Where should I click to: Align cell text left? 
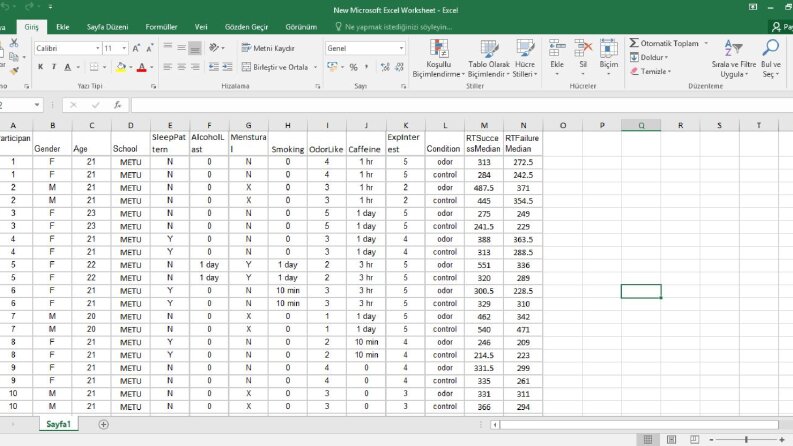[168, 67]
